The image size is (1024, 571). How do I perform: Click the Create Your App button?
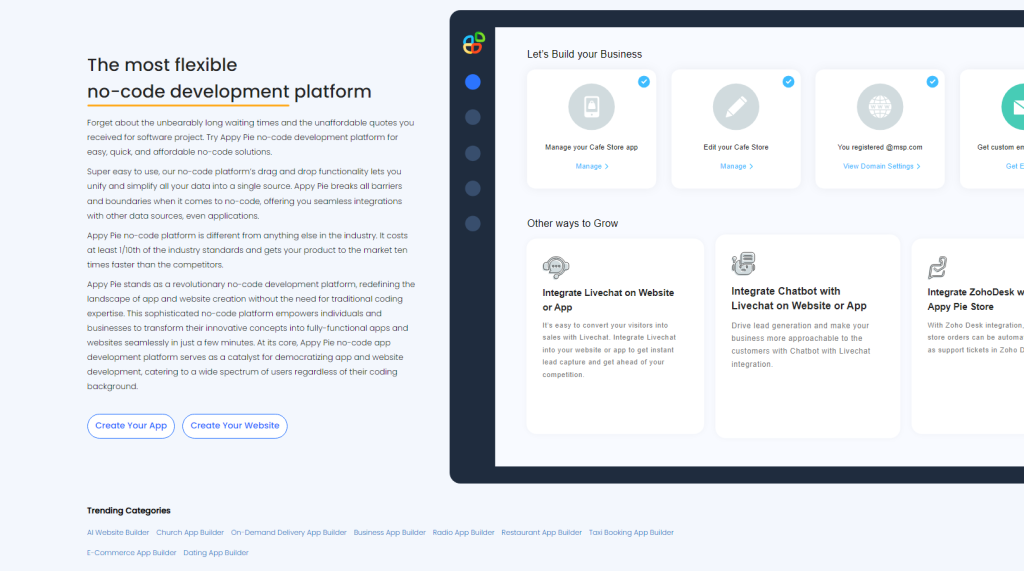[x=131, y=426]
